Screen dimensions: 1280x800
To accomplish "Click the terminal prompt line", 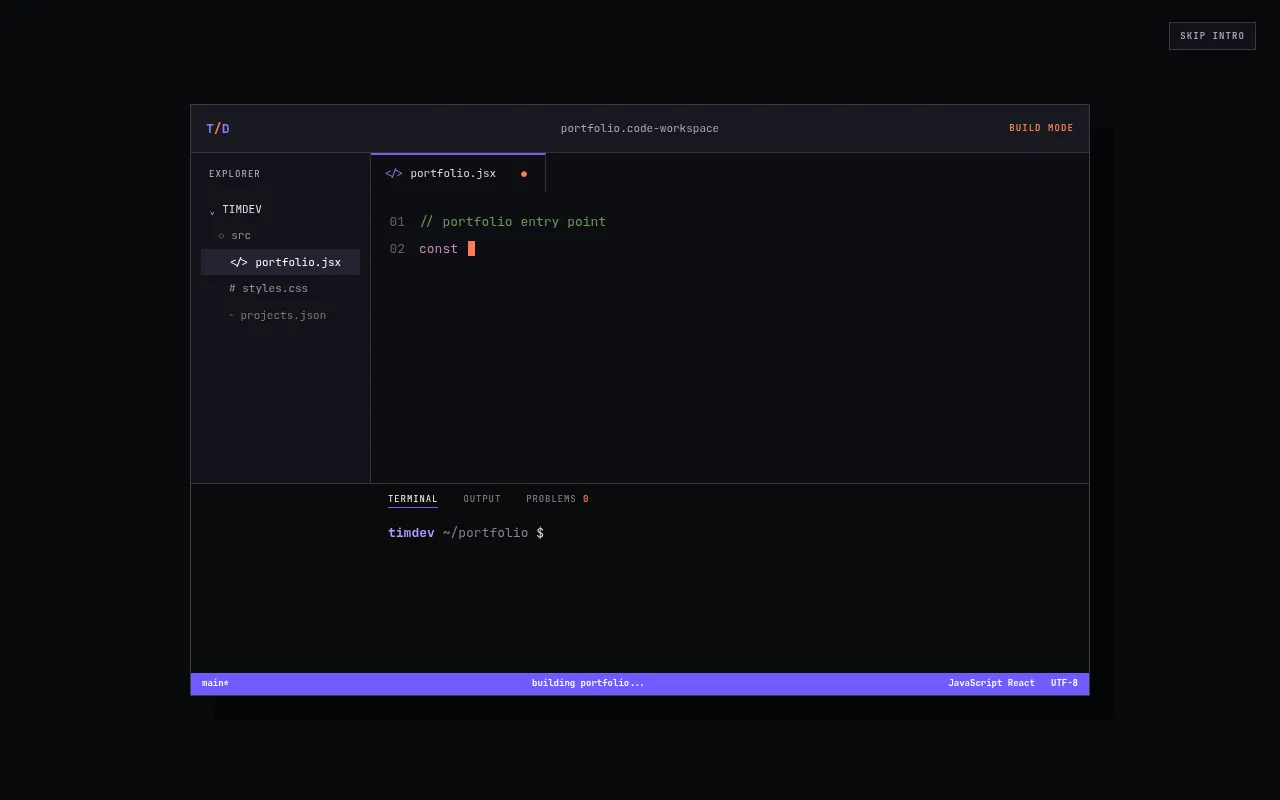I will point(466,533).
